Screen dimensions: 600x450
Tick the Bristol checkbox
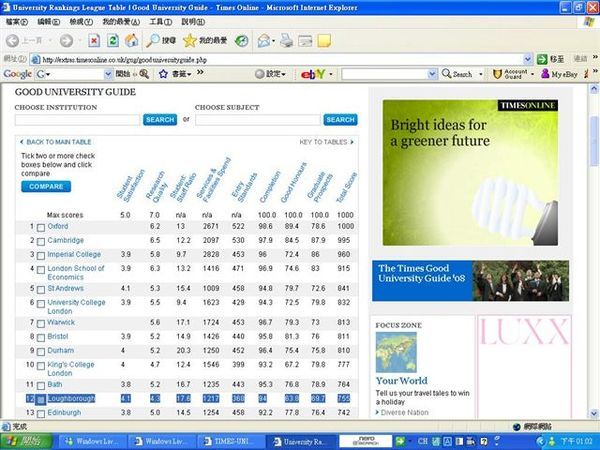coord(41,338)
